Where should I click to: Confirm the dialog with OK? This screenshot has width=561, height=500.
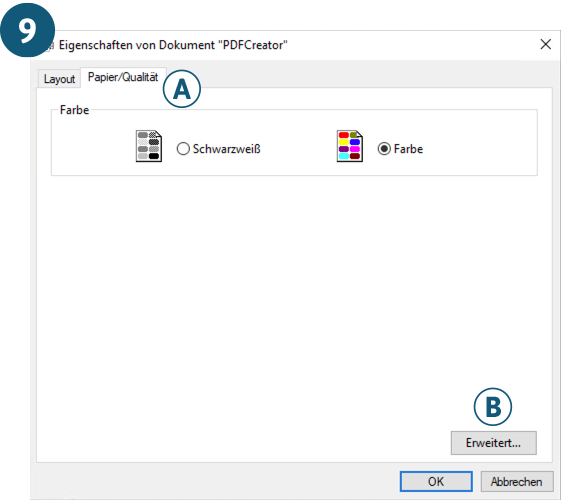(x=436, y=481)
